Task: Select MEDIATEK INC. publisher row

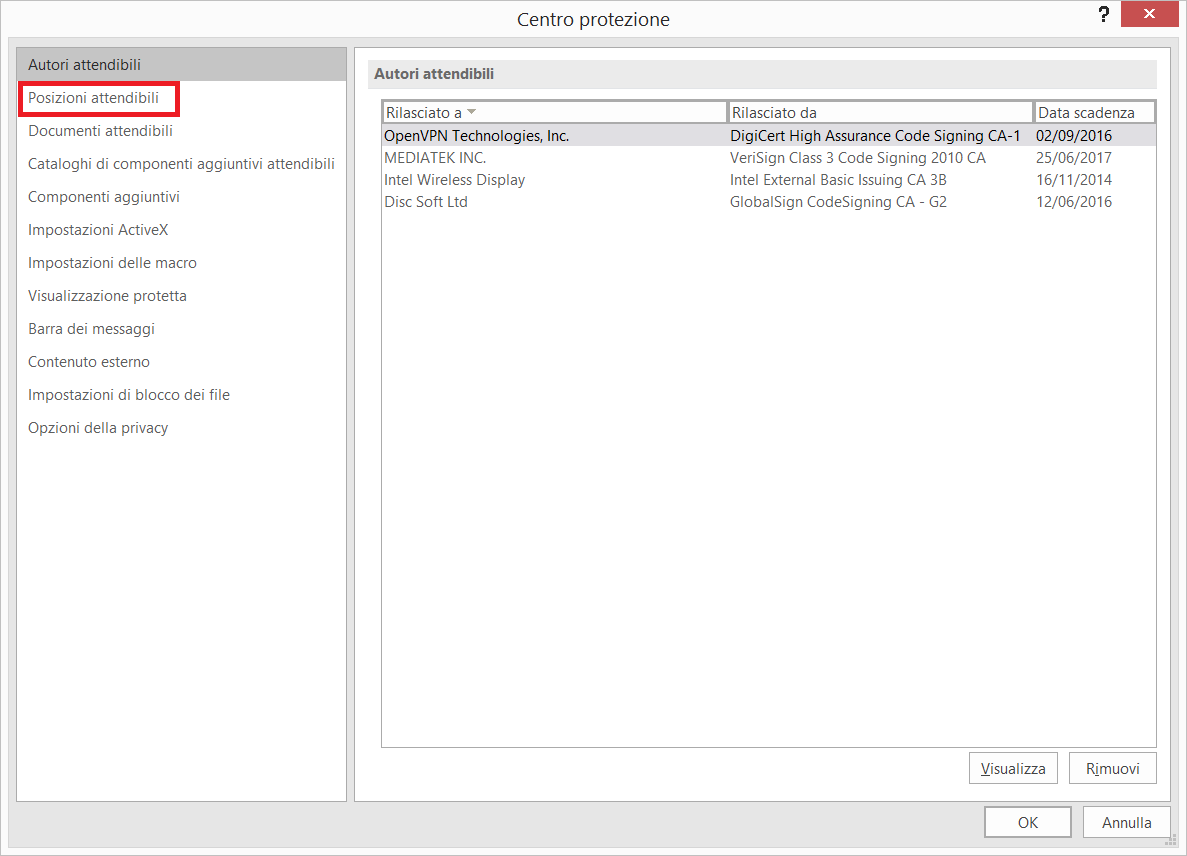Action: (x=768, y=157)
